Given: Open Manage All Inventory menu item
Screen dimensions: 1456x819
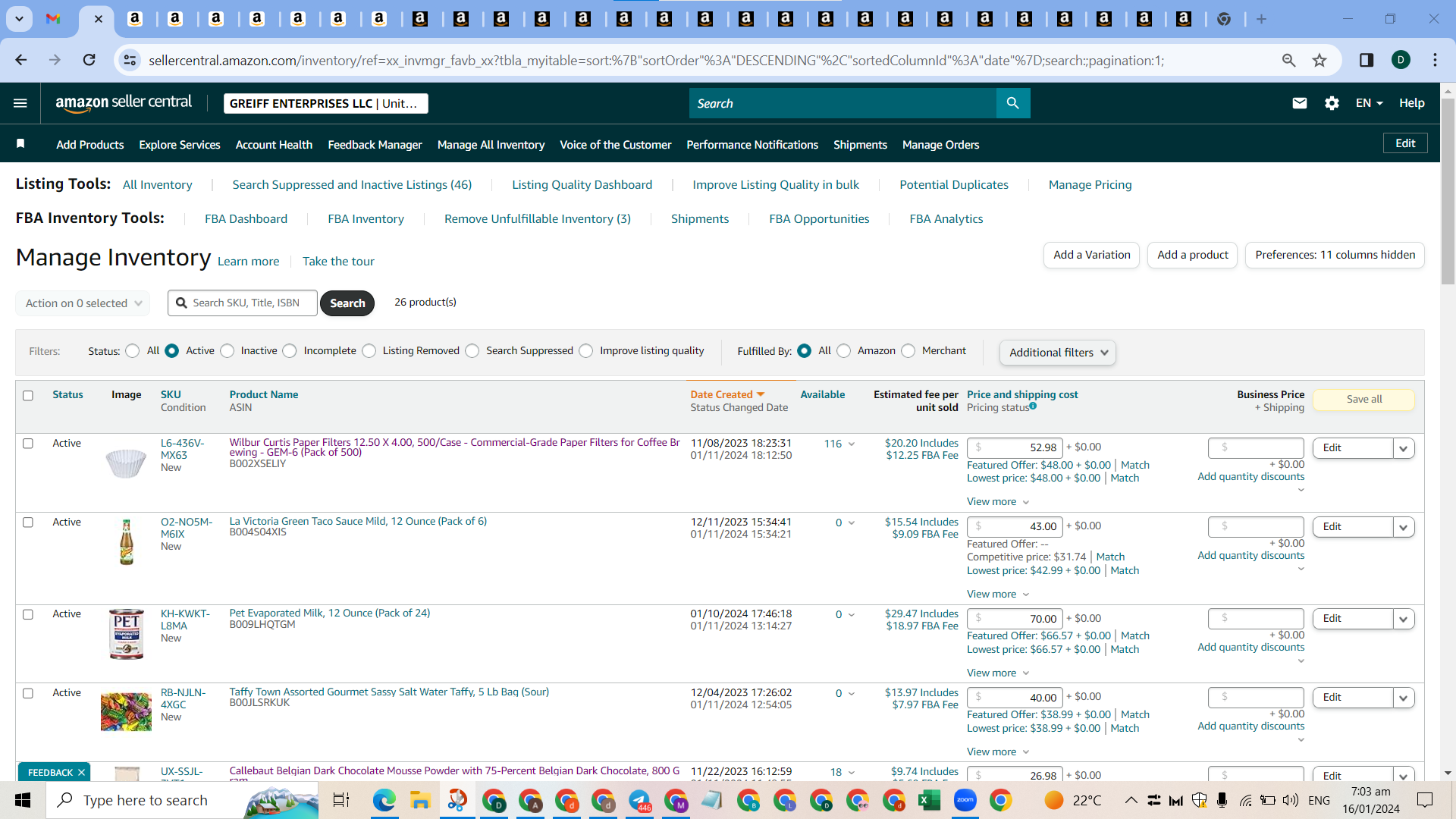Looking at the screenshot, I should click(491, 144).
